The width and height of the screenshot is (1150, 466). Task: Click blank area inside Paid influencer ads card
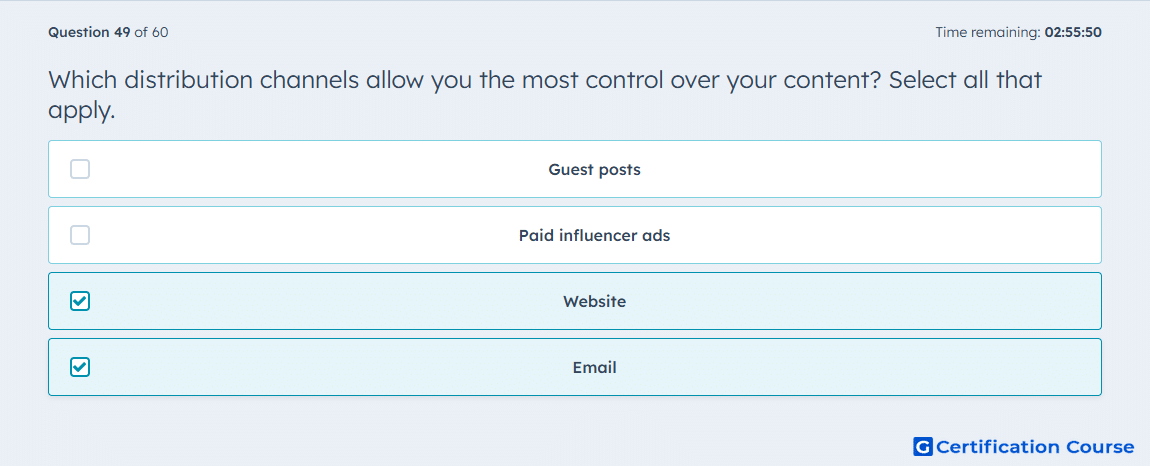pos(880,236)
